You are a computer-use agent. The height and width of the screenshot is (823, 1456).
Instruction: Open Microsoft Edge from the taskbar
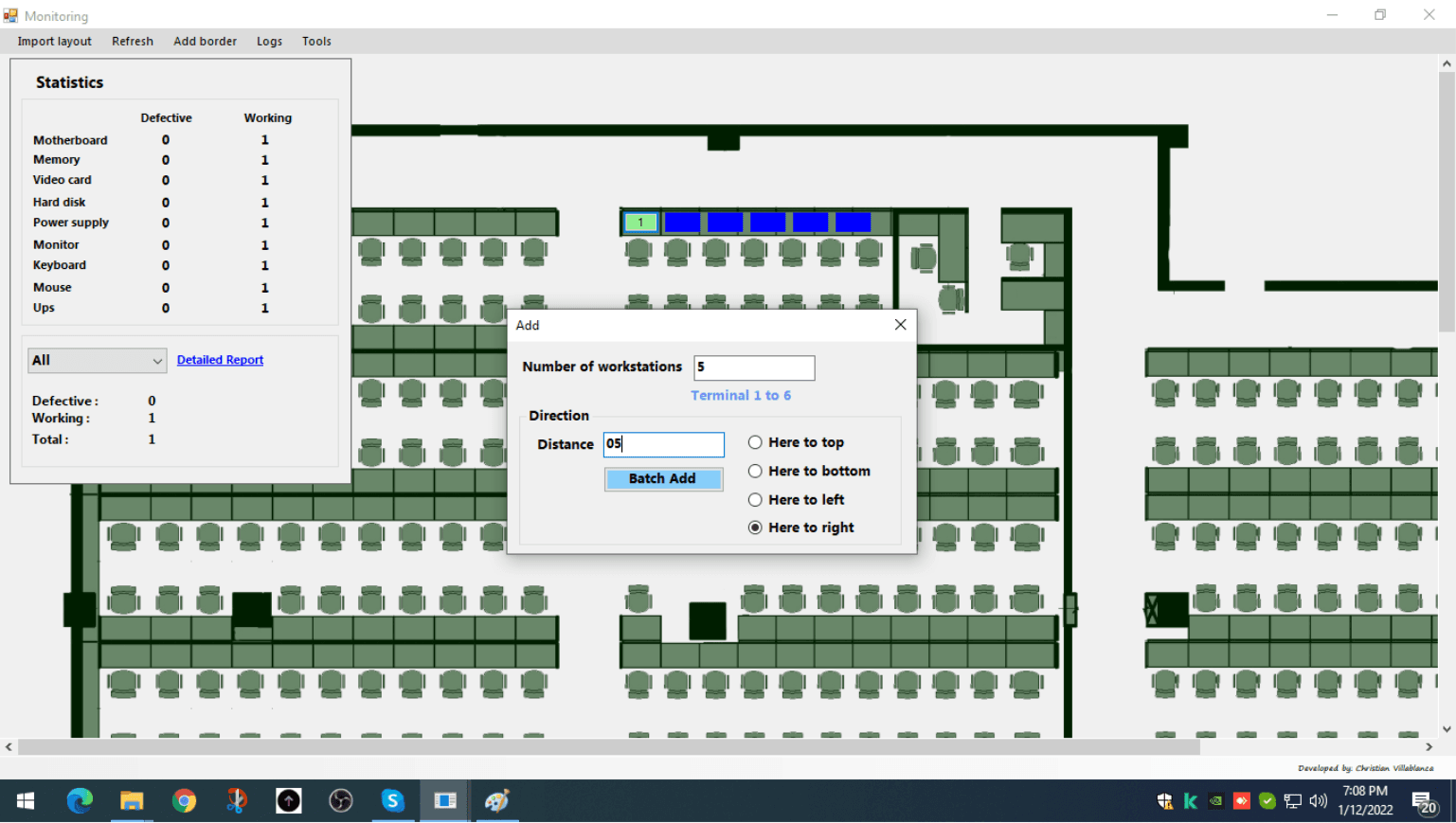pos(80,800)
